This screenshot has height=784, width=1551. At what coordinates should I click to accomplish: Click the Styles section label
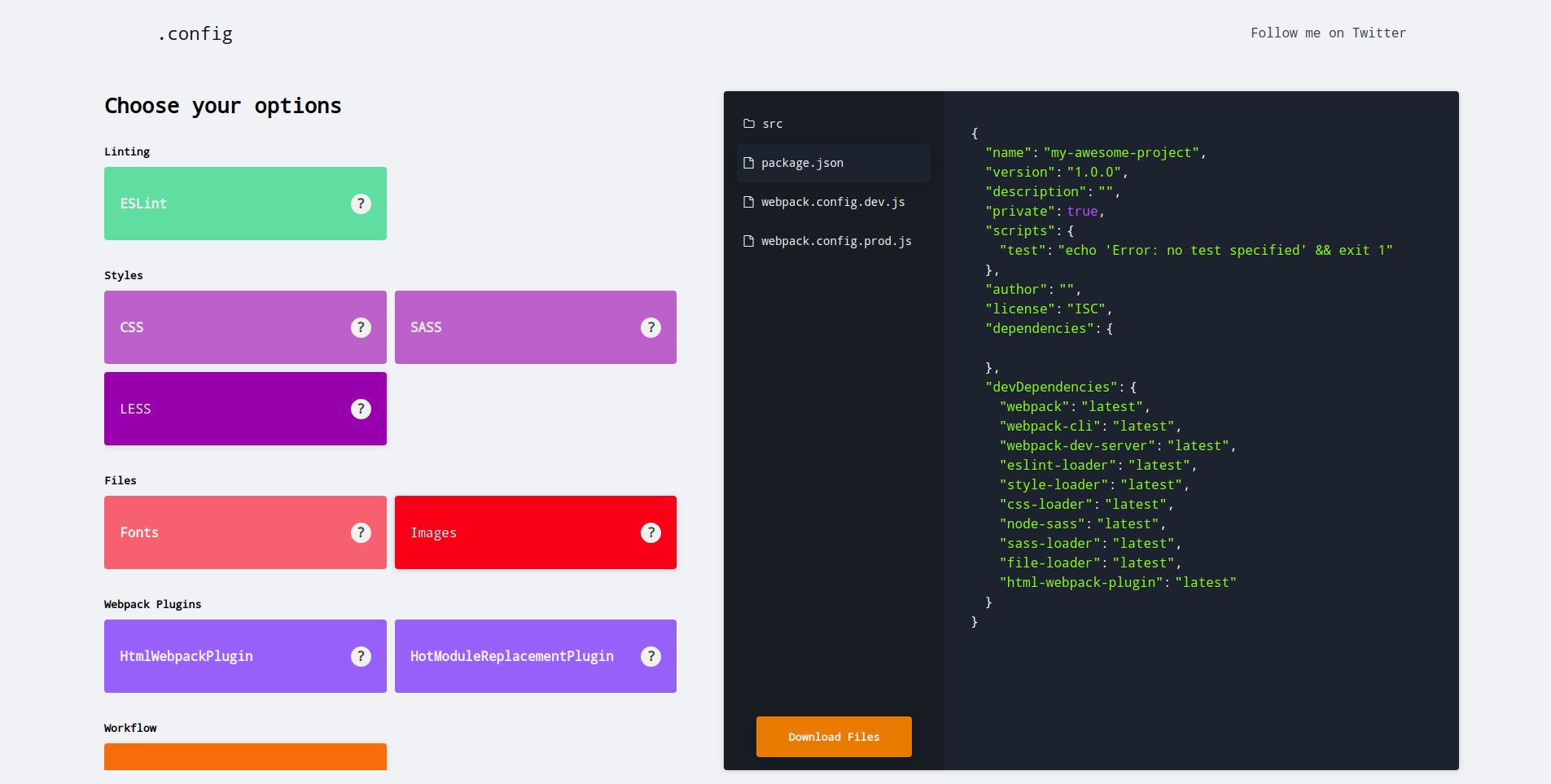tap(124, 275)
